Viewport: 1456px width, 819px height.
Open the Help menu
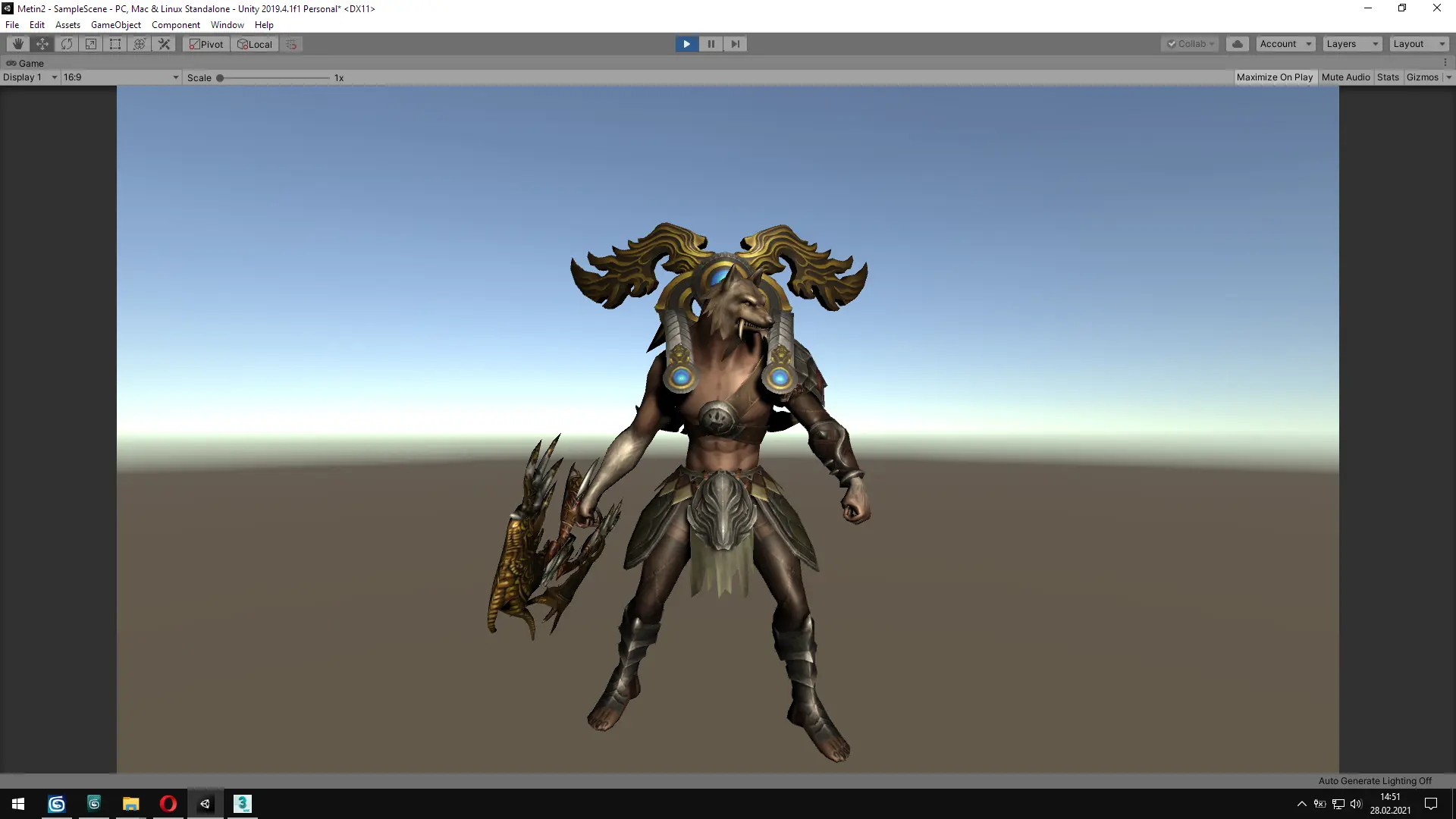click(264, 25)
